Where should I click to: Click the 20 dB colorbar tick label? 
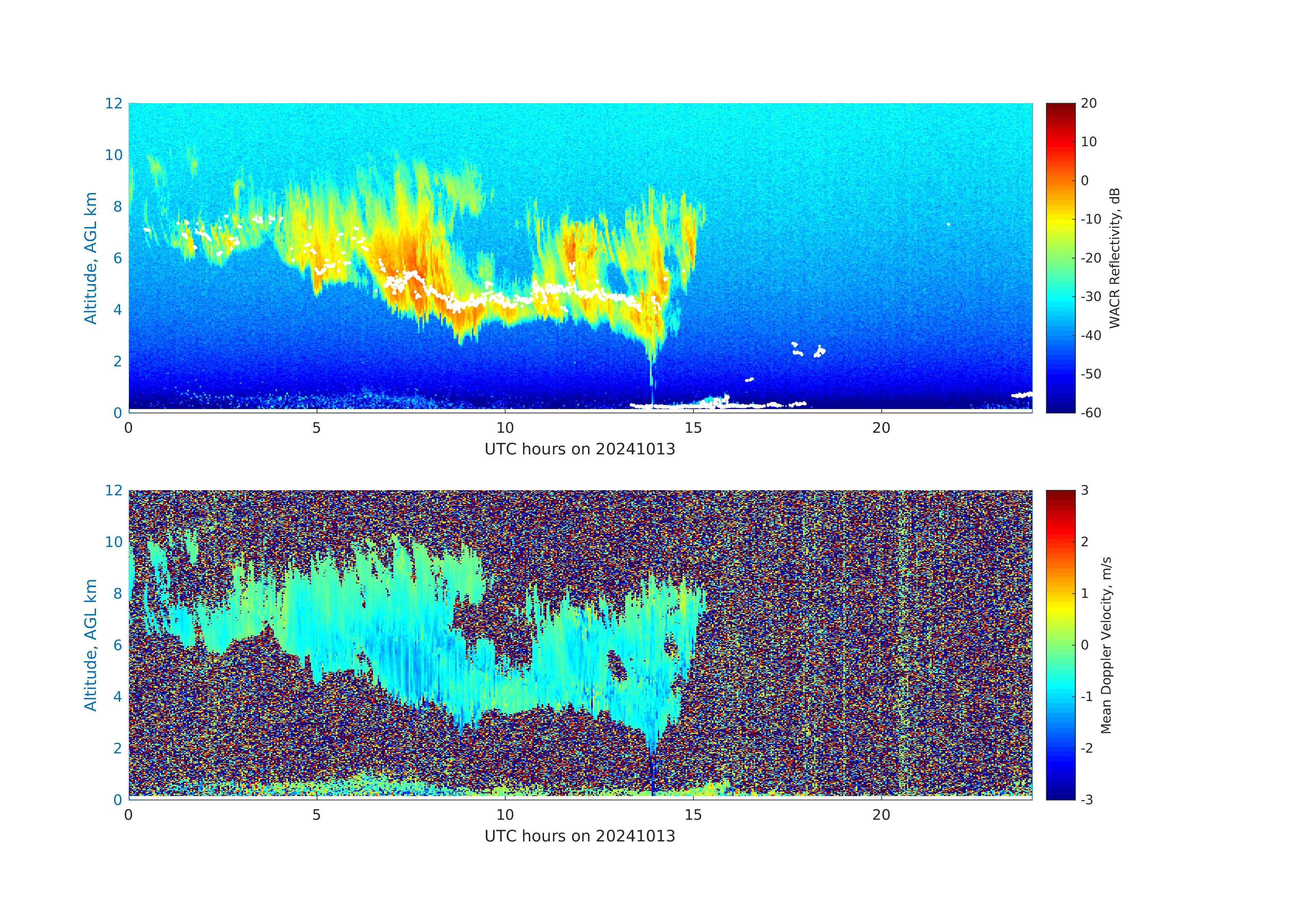[1088, 103]
